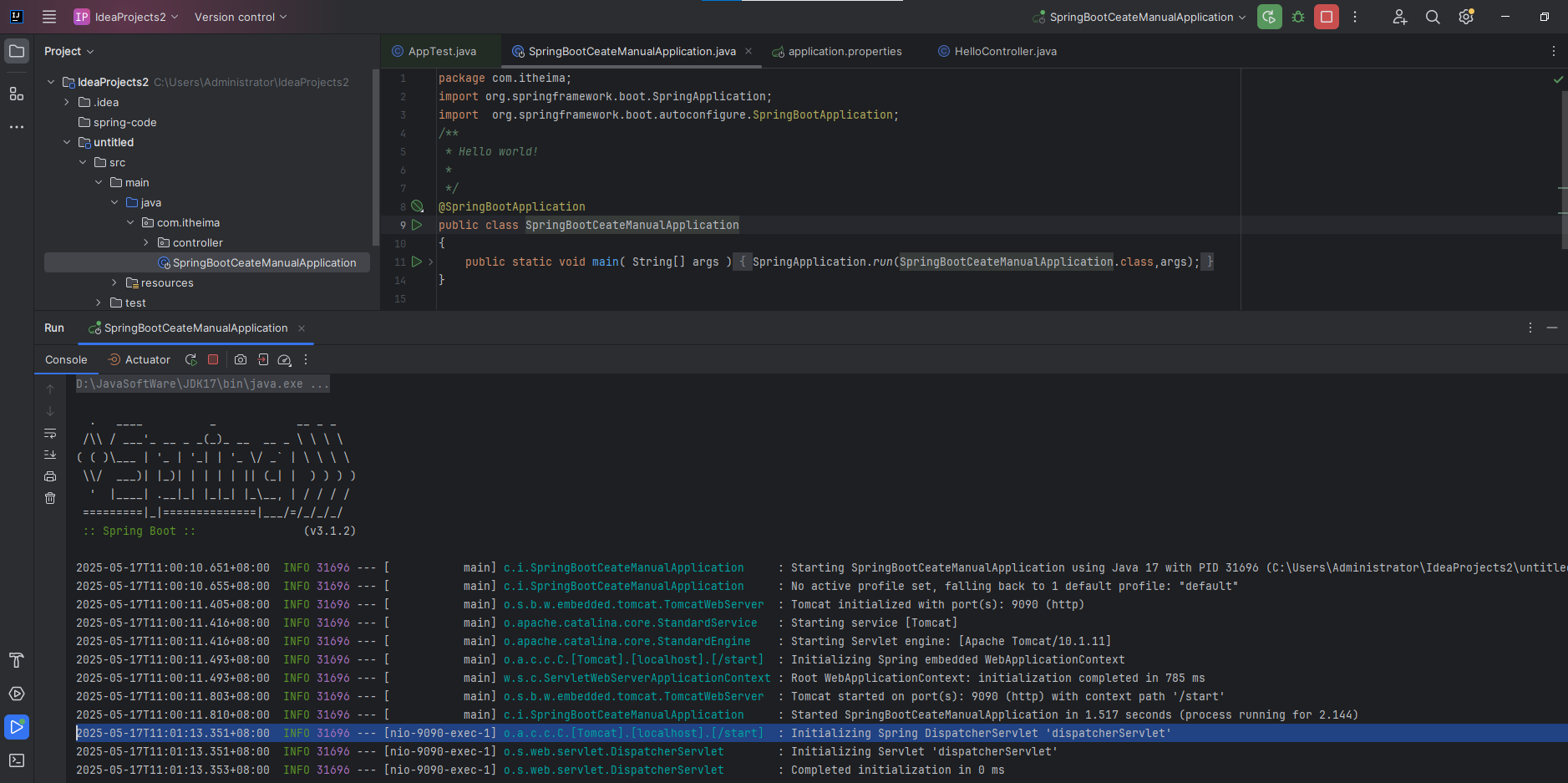1568x783 pixels.
Task: Move up the stack trace arrow
Action: (50, 389)
